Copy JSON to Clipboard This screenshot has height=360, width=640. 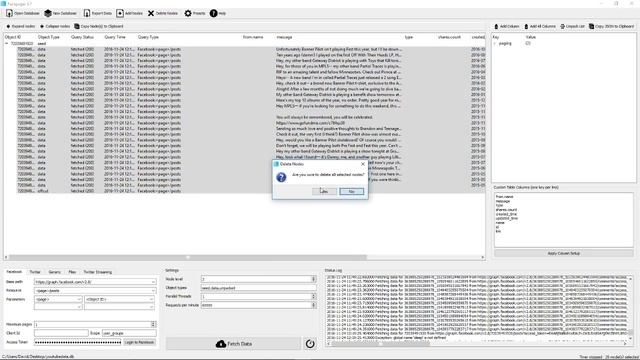click(x=611, y=26)
